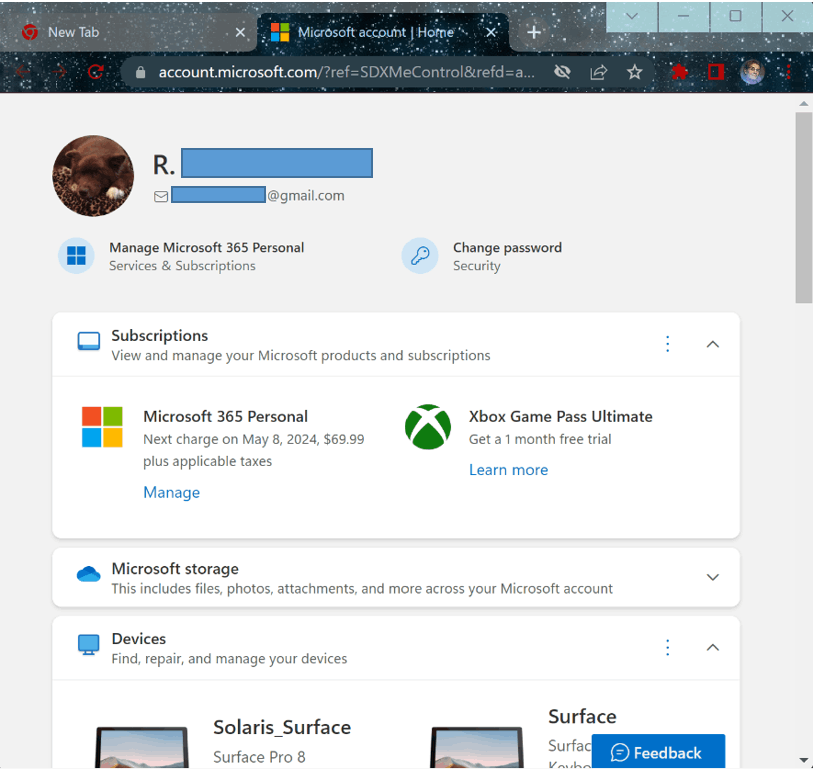Click the OneDrive cloud storage icon

point(89,574)
